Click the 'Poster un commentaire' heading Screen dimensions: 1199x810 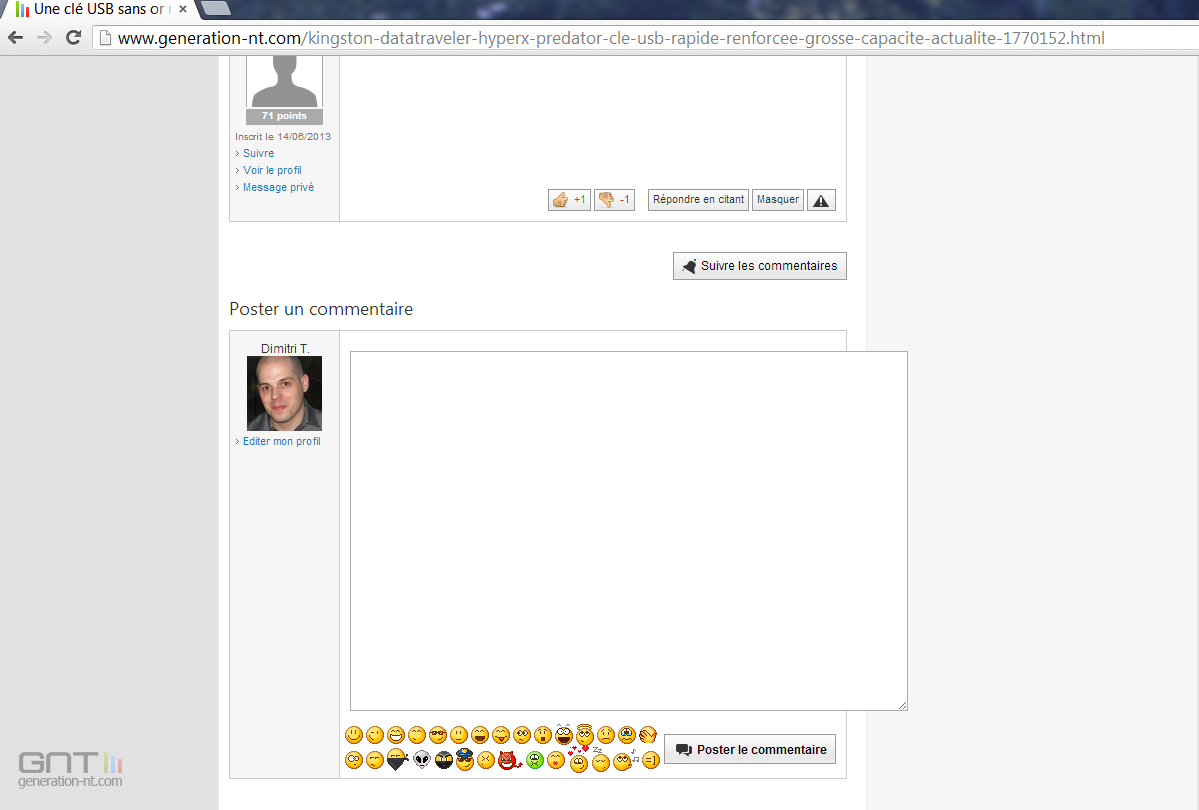pos(321,309)
